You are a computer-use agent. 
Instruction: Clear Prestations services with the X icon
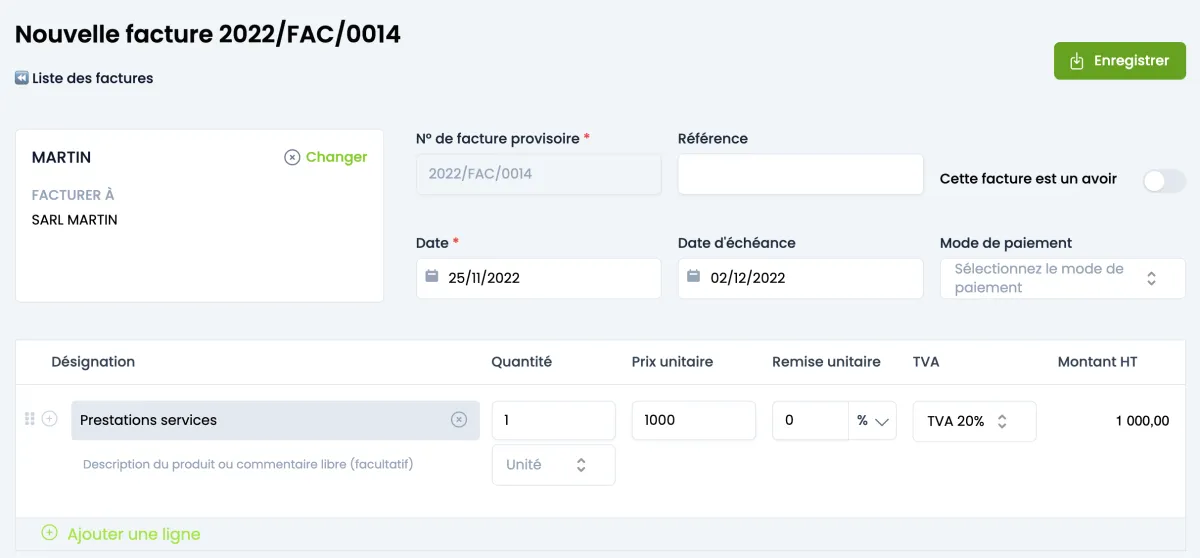click(459, 420)
